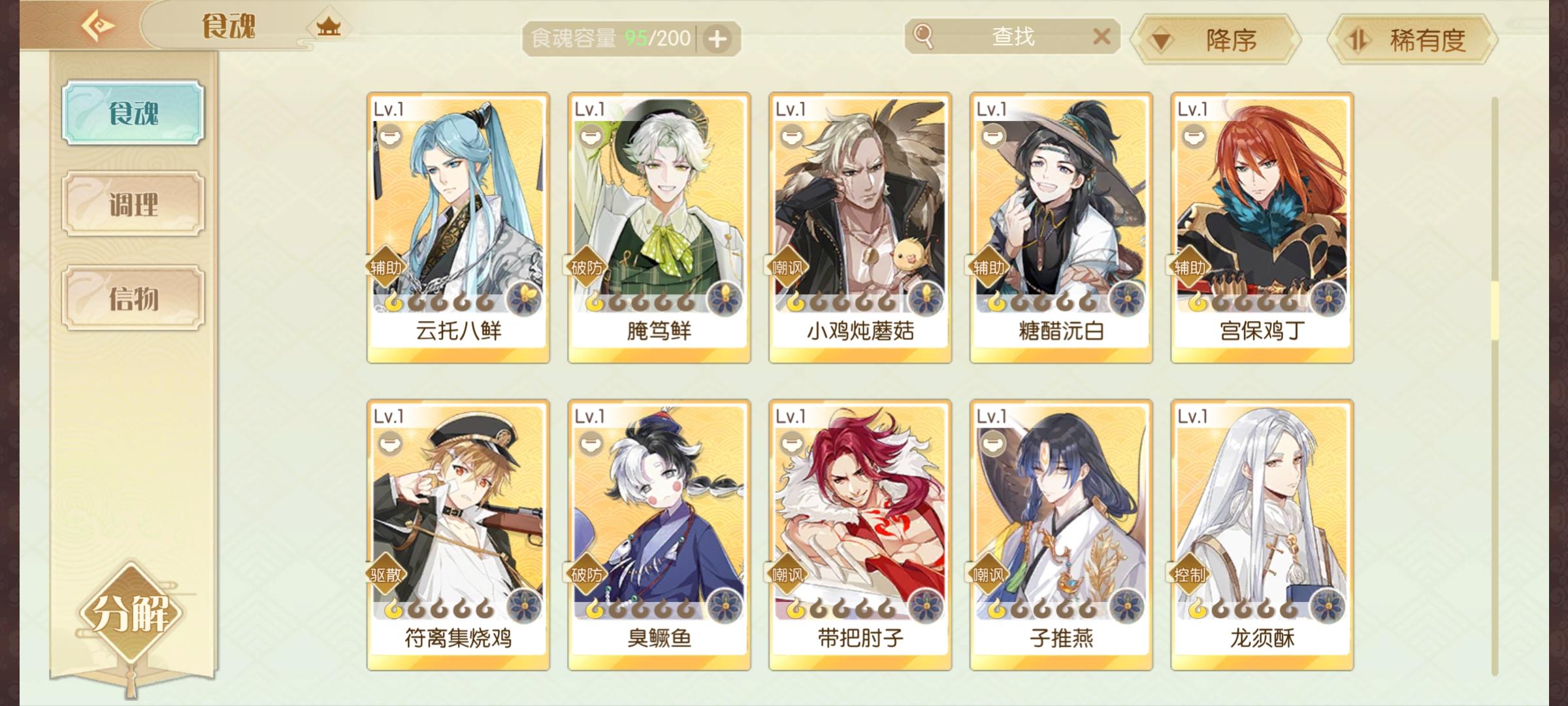Switch to the 信物 tab
This screenshot has height=706, width=1568.
[133, 298]
